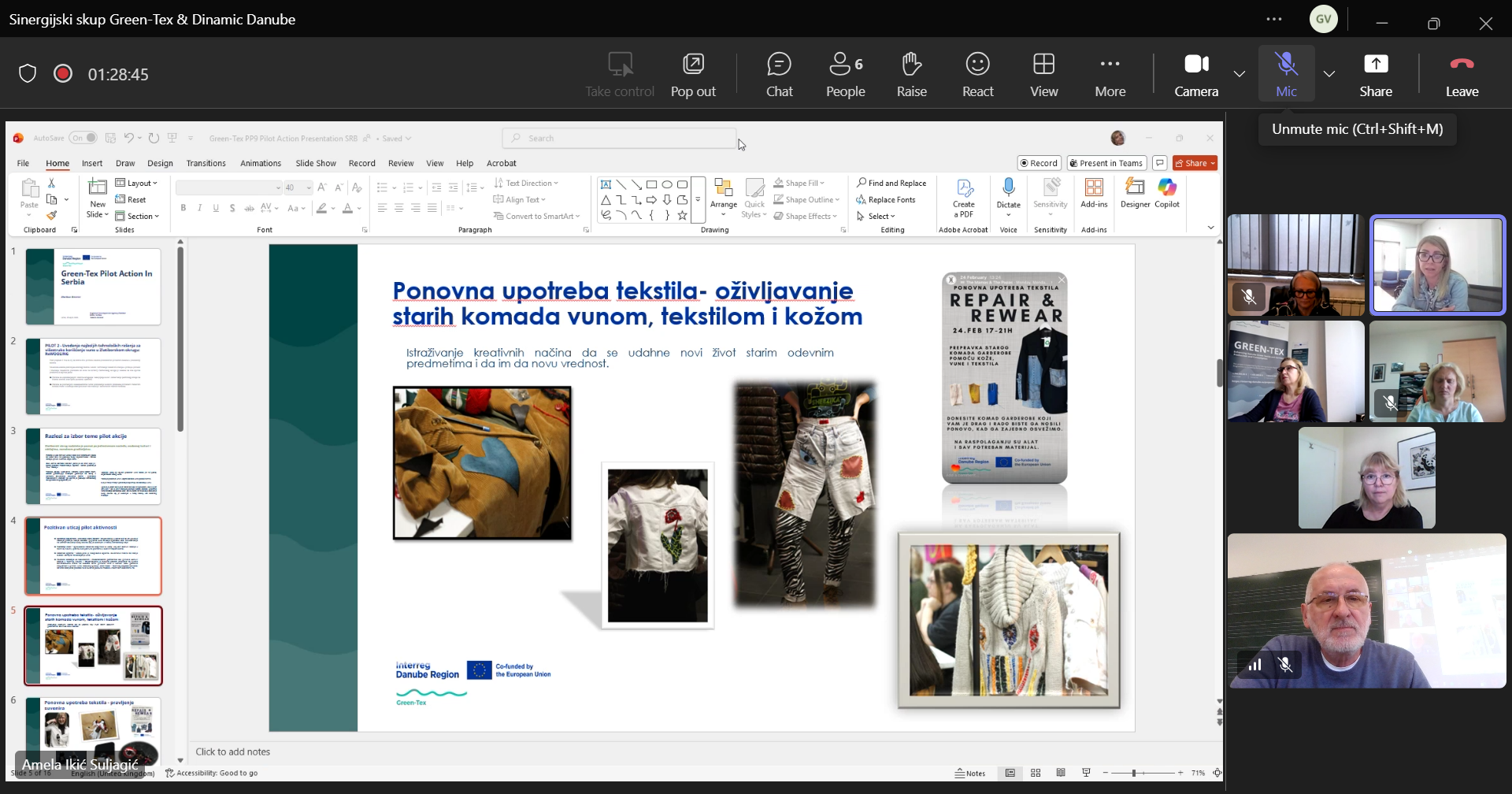Open the Select dropdown in Editing group
This screenshot has height=794, width=1512.
(x=876, y=216)
